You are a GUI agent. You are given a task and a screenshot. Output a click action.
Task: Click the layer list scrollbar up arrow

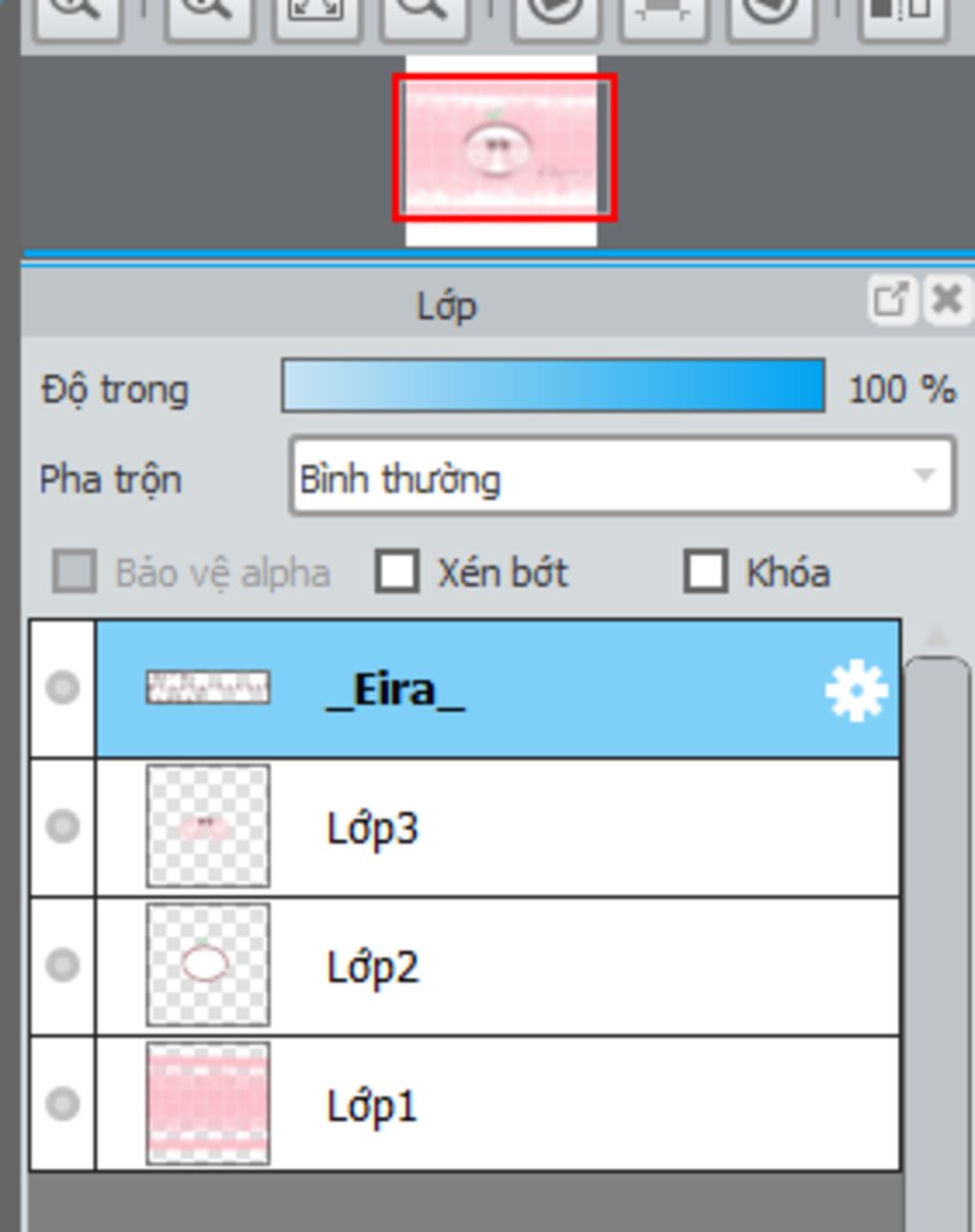936,636
